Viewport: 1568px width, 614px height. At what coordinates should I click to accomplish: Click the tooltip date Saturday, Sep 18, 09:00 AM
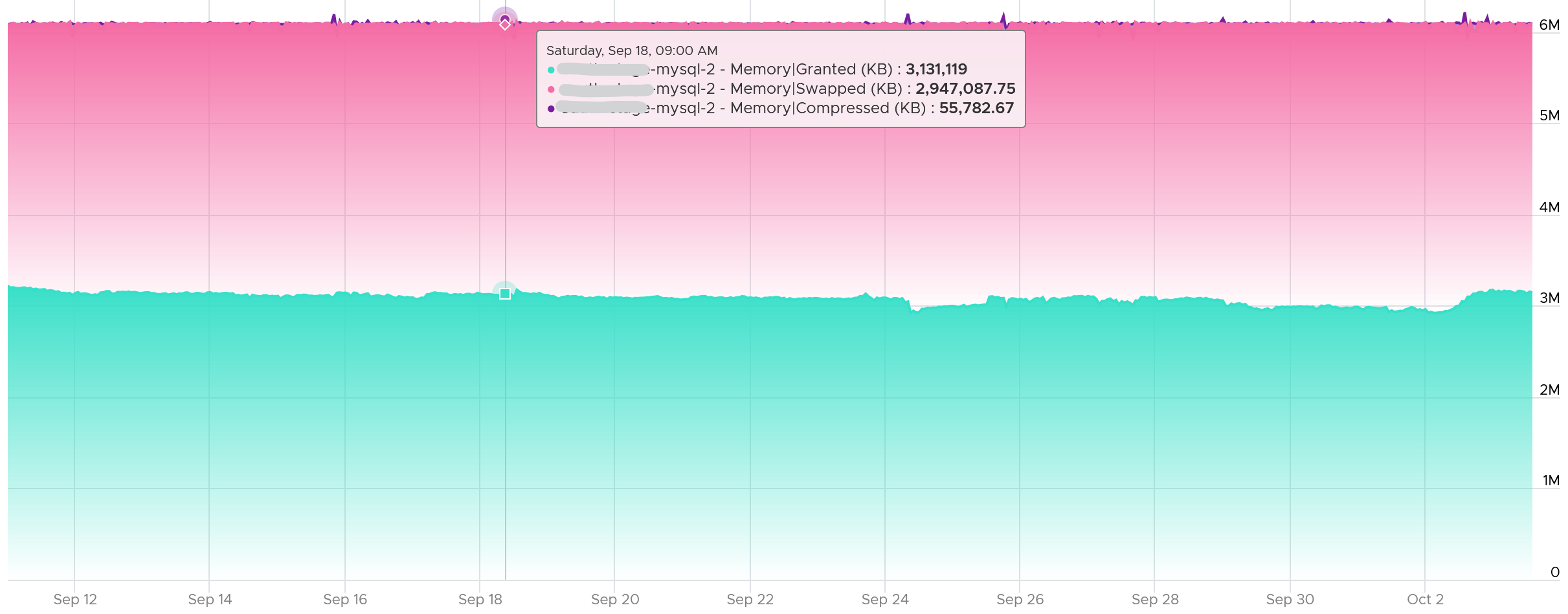coord(632,50)
